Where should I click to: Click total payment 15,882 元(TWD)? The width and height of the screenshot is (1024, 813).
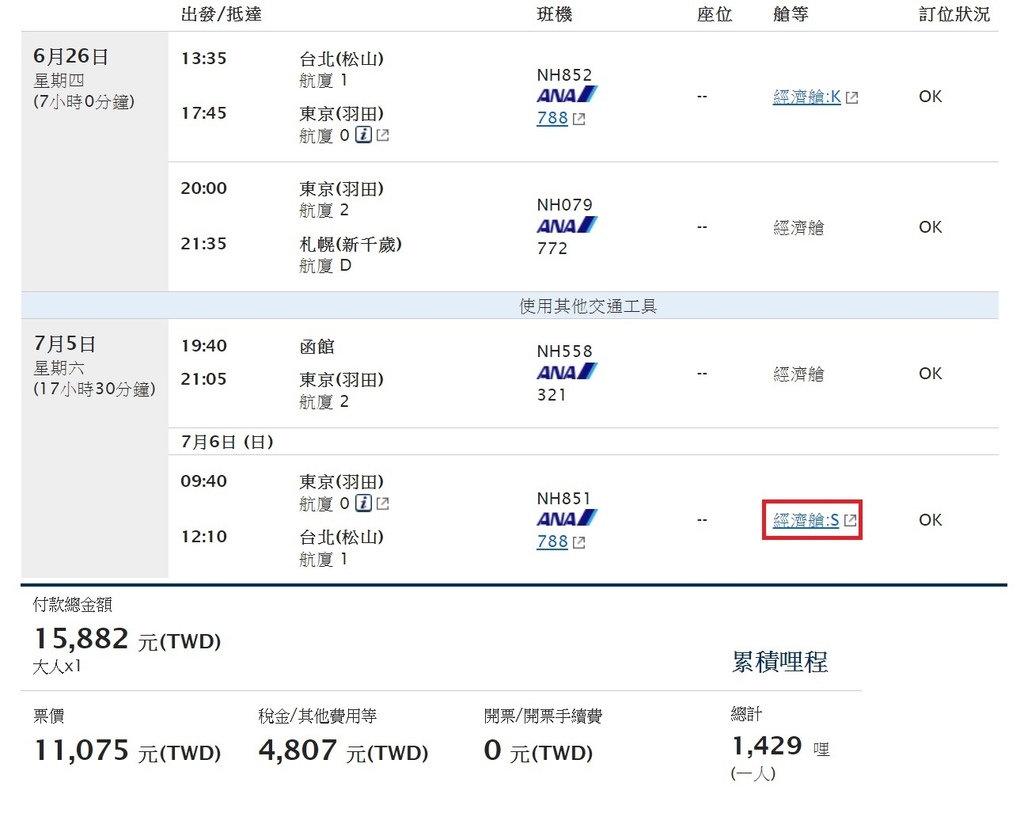pos(127,639)
